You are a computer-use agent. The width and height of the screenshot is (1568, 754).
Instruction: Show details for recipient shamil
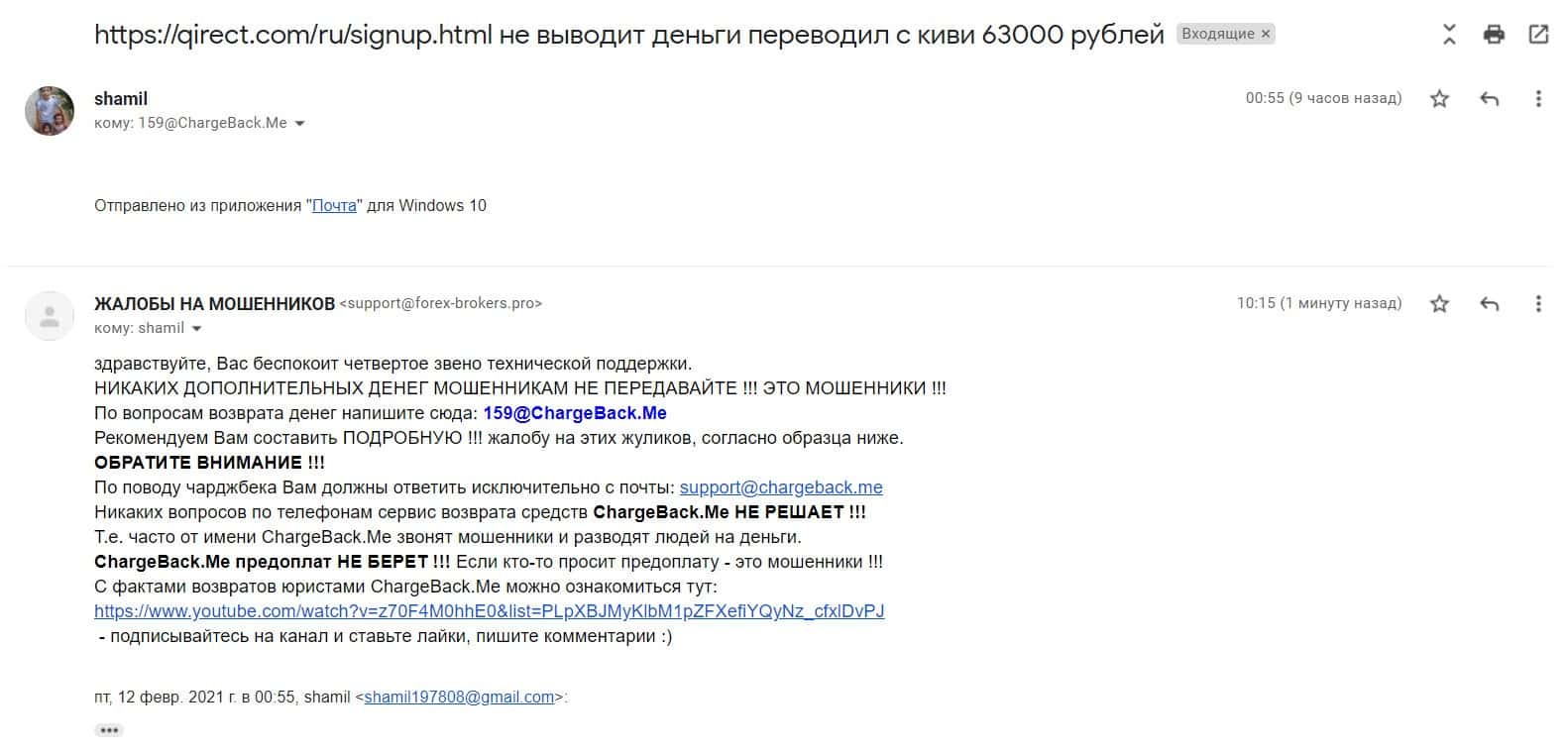(x=196, y=329)
